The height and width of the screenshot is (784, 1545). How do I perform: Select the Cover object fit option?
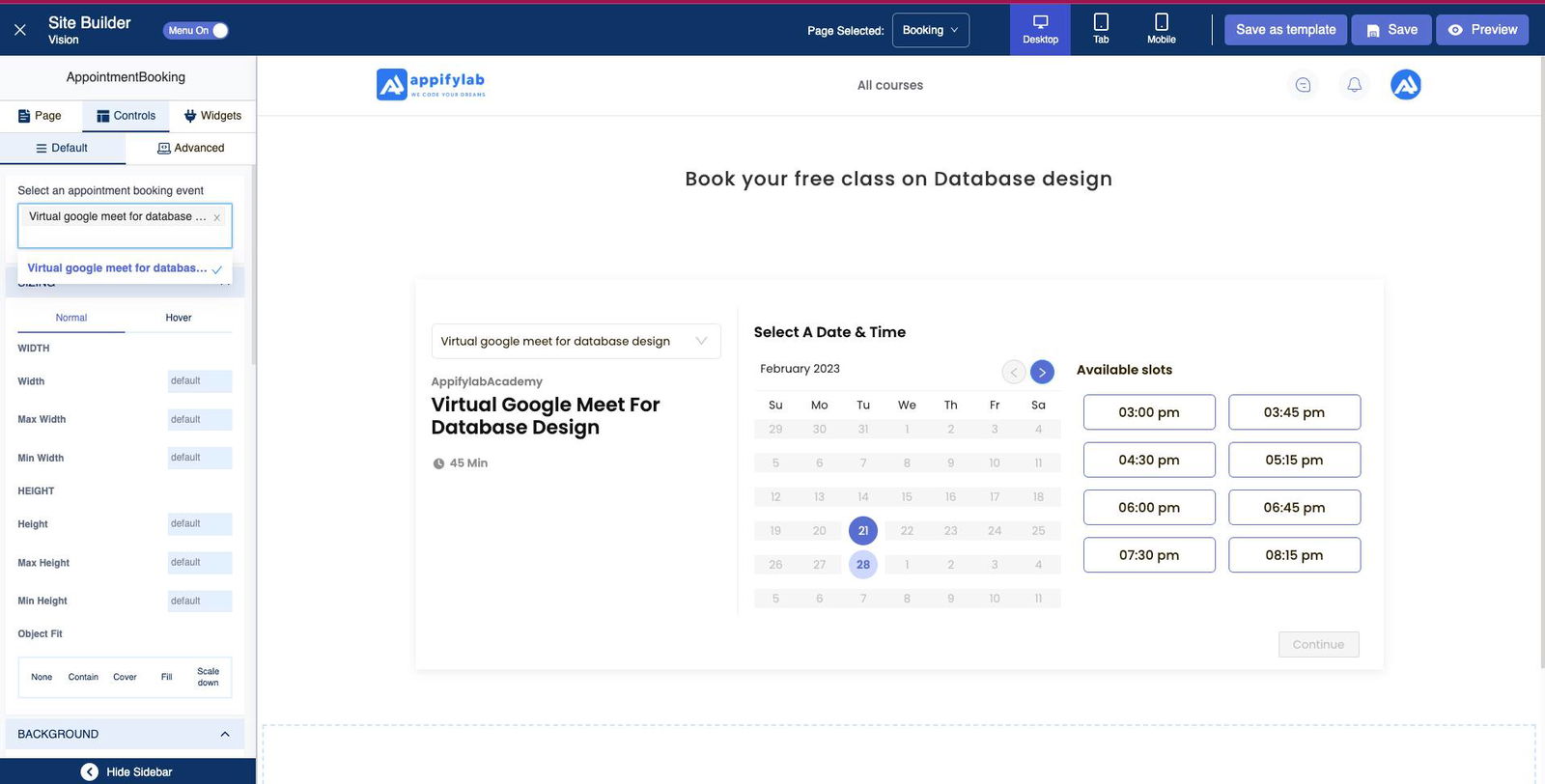pyautogui.click(x=125, y=677)
